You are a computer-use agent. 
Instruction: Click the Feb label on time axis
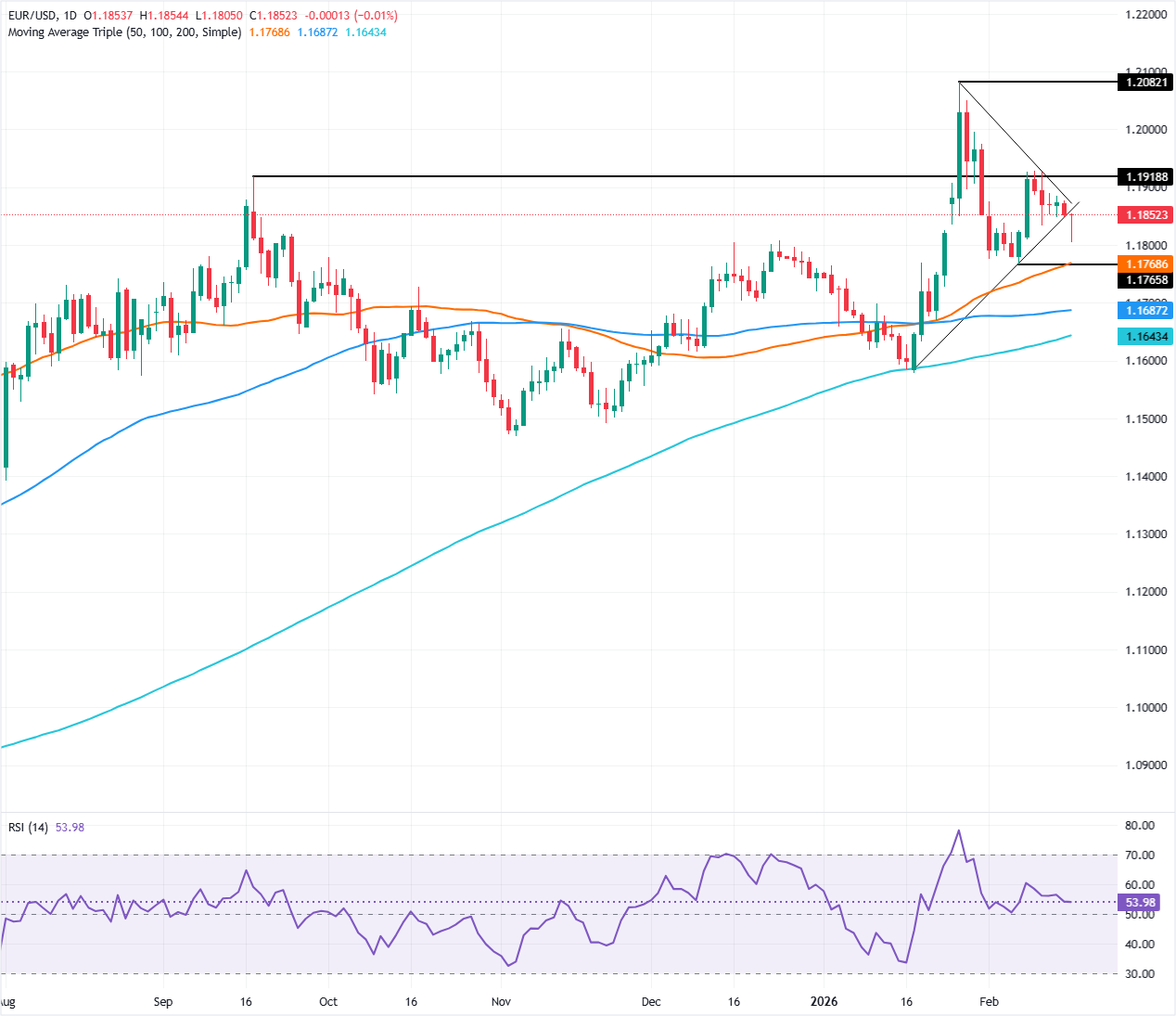tap(989, 1002)
